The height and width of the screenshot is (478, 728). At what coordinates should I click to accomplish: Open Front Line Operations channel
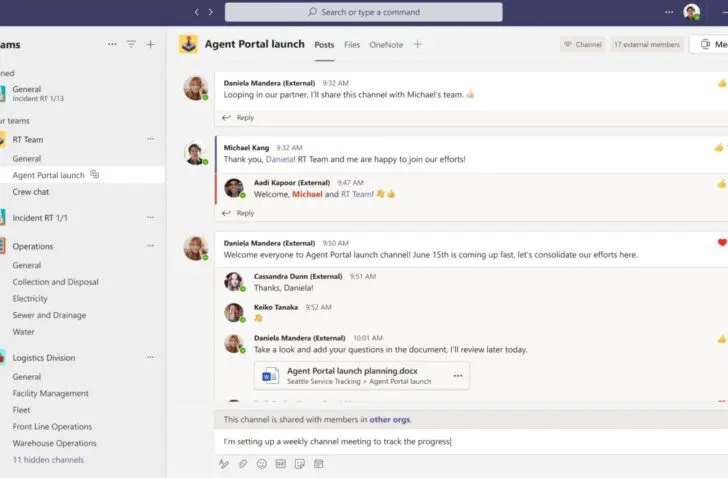tap(52, 426)
